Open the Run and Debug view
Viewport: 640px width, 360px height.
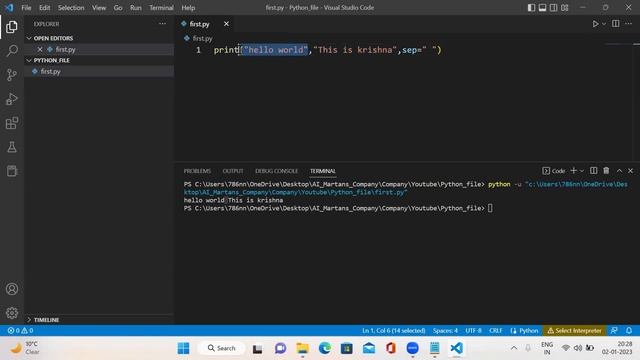pyautogui.click(x=12, y=99)
